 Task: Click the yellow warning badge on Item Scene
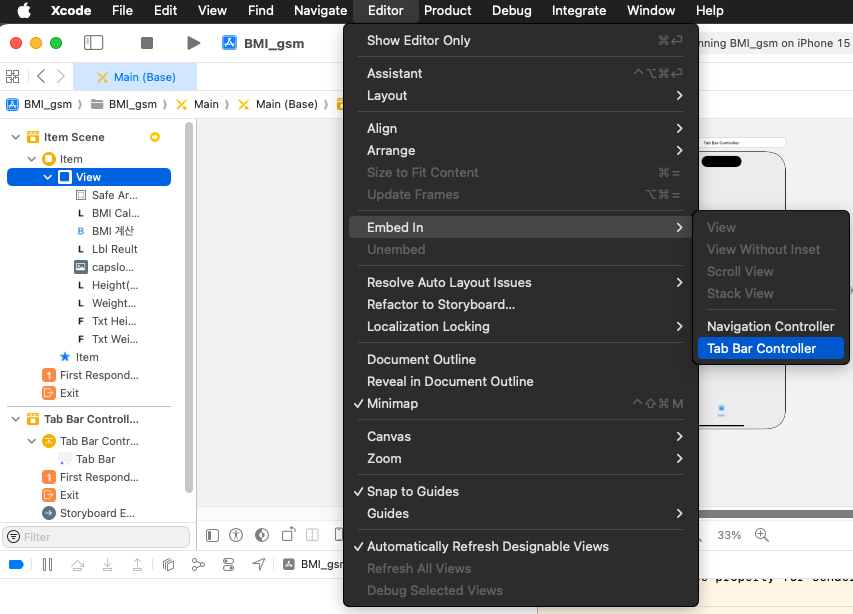click(x=155, y=137)
